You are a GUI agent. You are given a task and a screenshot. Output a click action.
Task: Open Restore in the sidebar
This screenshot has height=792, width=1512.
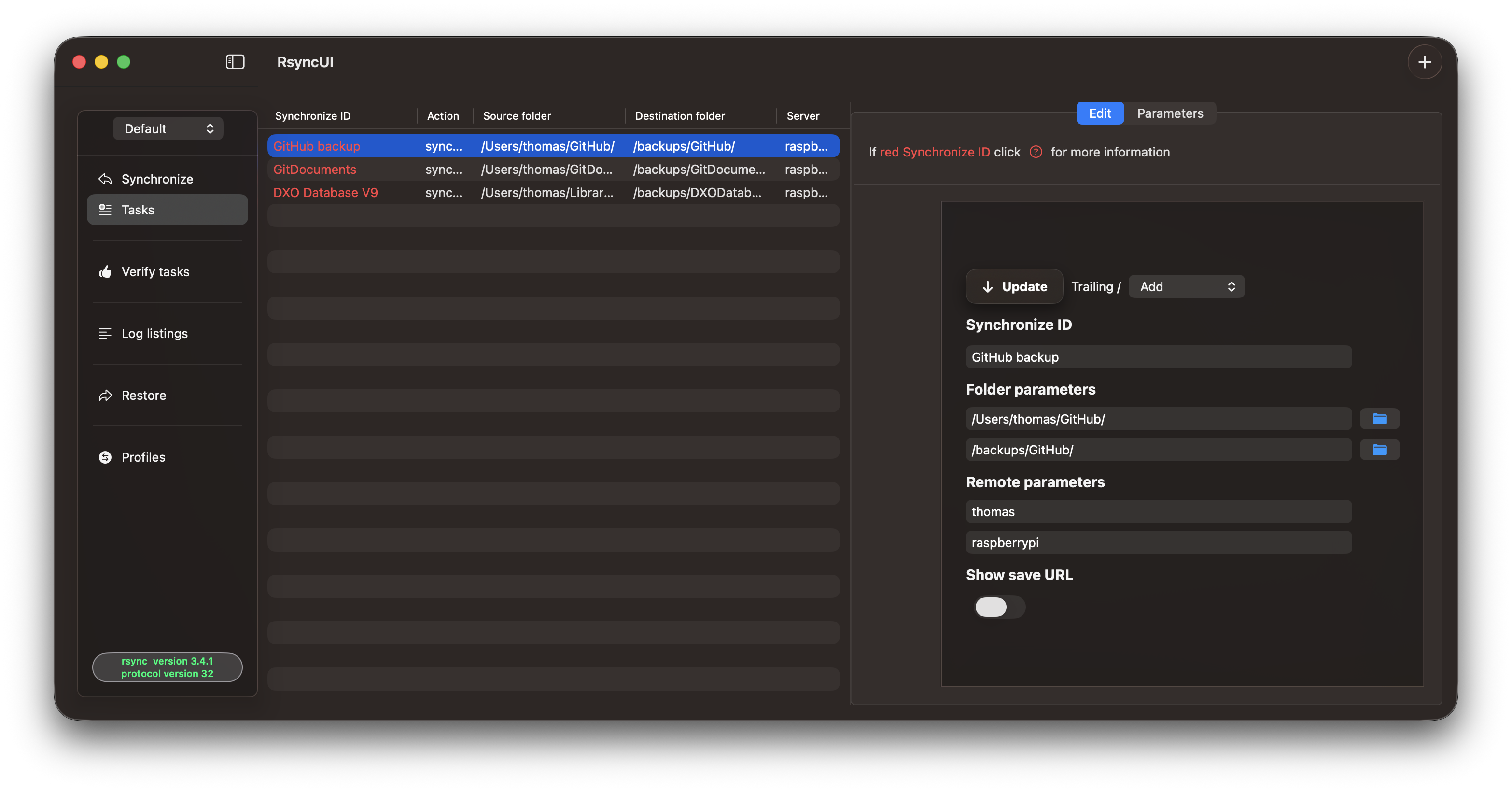point(143,395)
